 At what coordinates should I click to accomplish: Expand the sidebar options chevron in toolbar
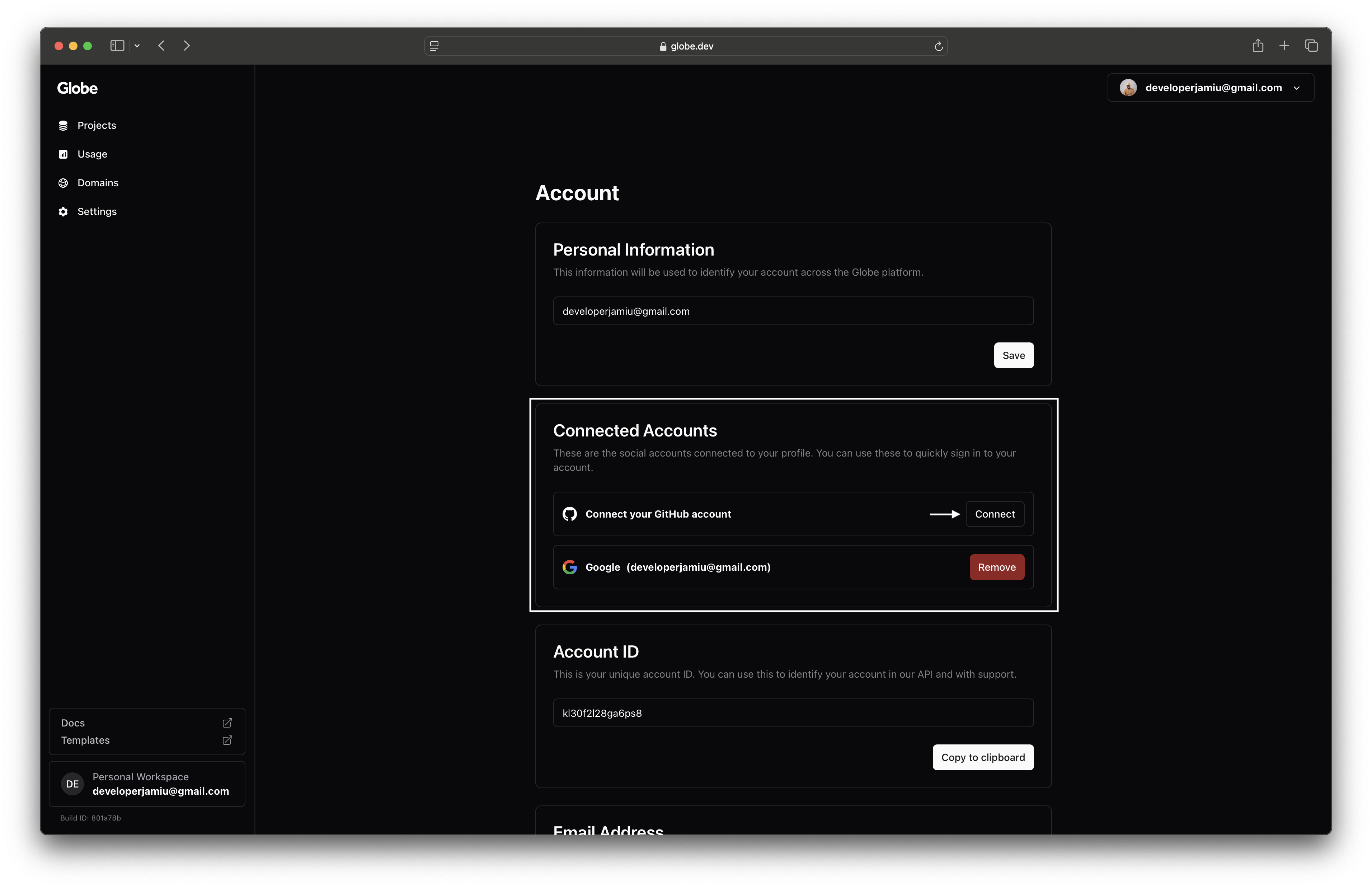tap(137, 46)
